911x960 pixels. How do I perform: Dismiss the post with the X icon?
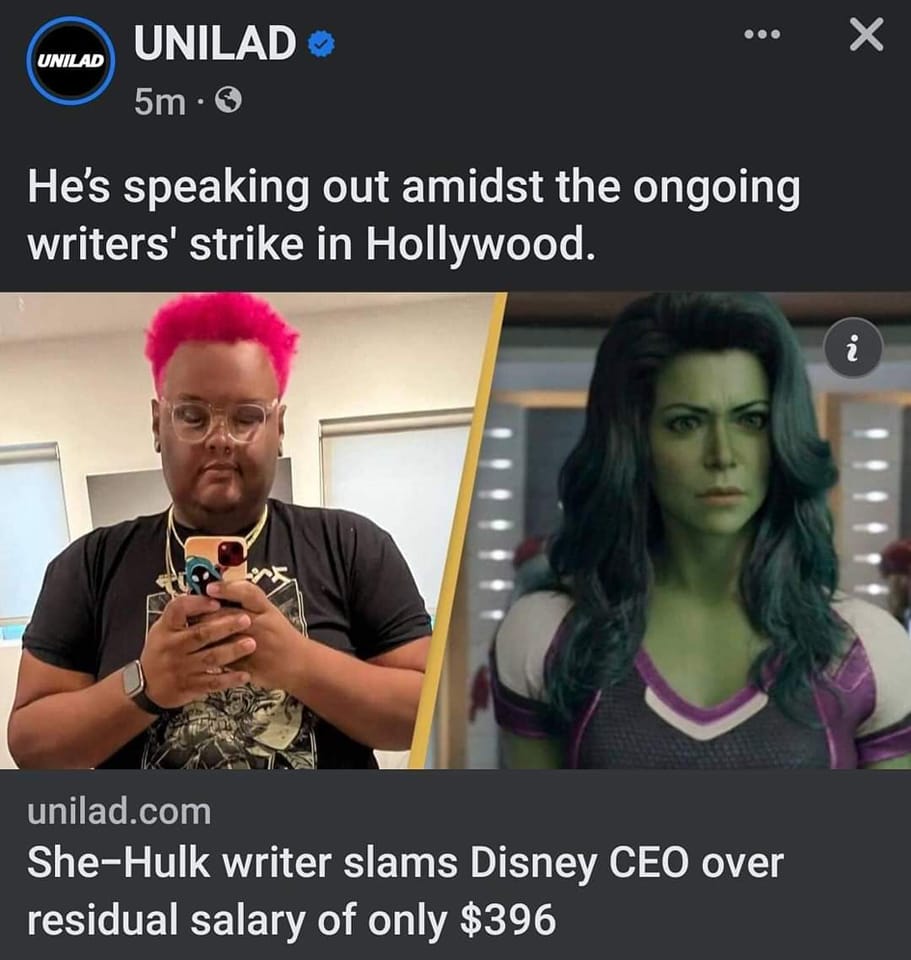click(867, 34)
